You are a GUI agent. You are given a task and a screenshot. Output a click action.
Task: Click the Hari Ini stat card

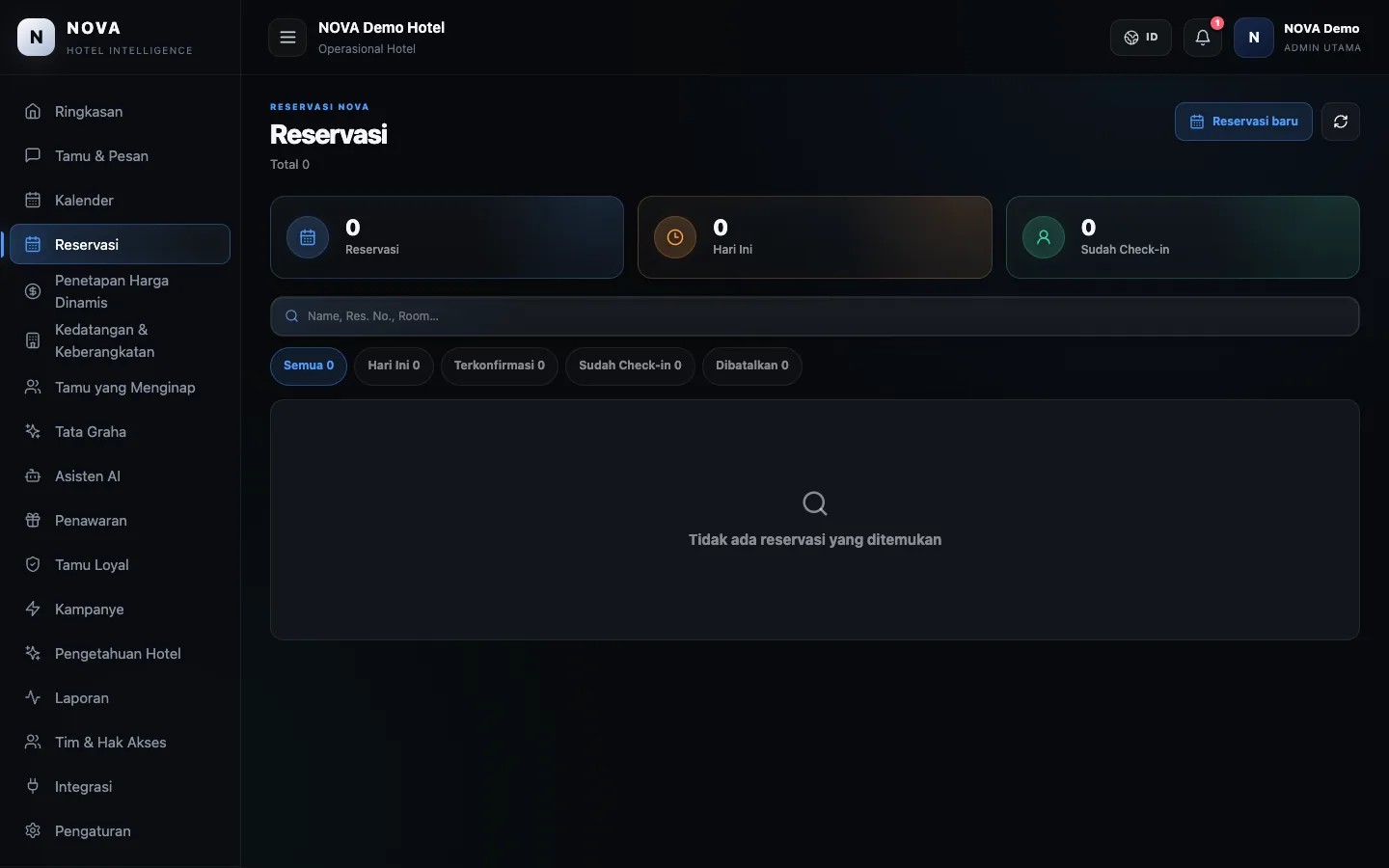[815, 237]
